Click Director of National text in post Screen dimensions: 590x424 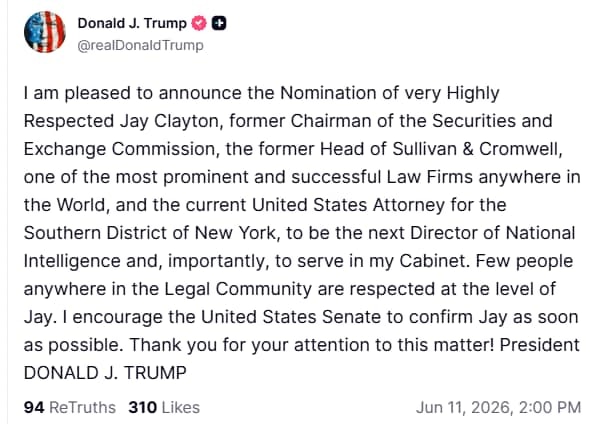pos(493,233)
